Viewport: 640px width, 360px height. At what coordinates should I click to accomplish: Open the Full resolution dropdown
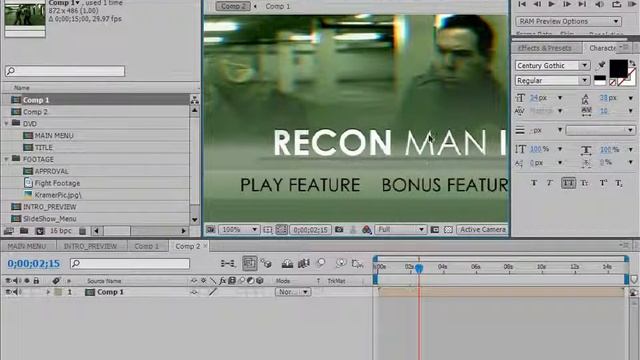[400, 229]
